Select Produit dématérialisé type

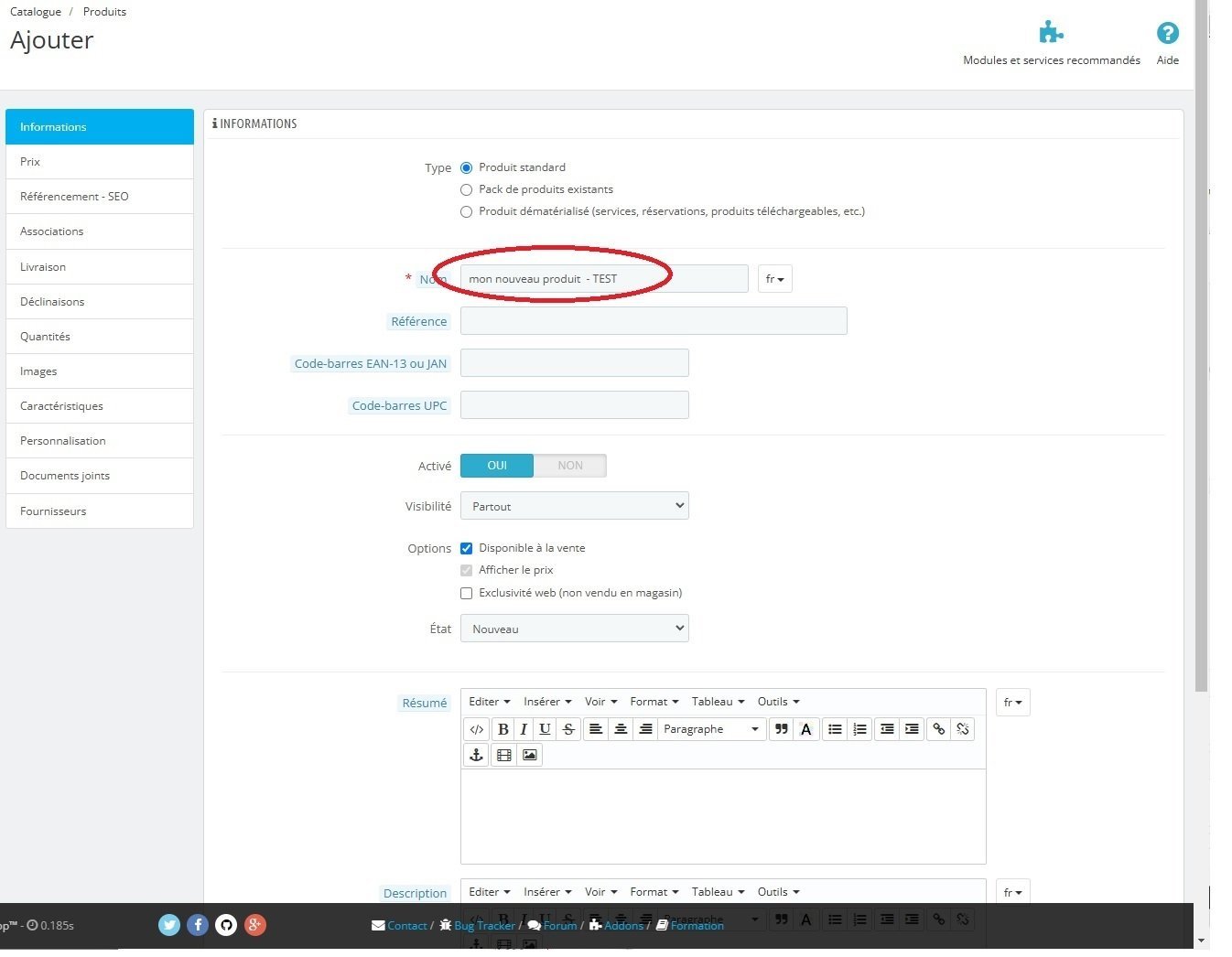[x=467, y=212]
